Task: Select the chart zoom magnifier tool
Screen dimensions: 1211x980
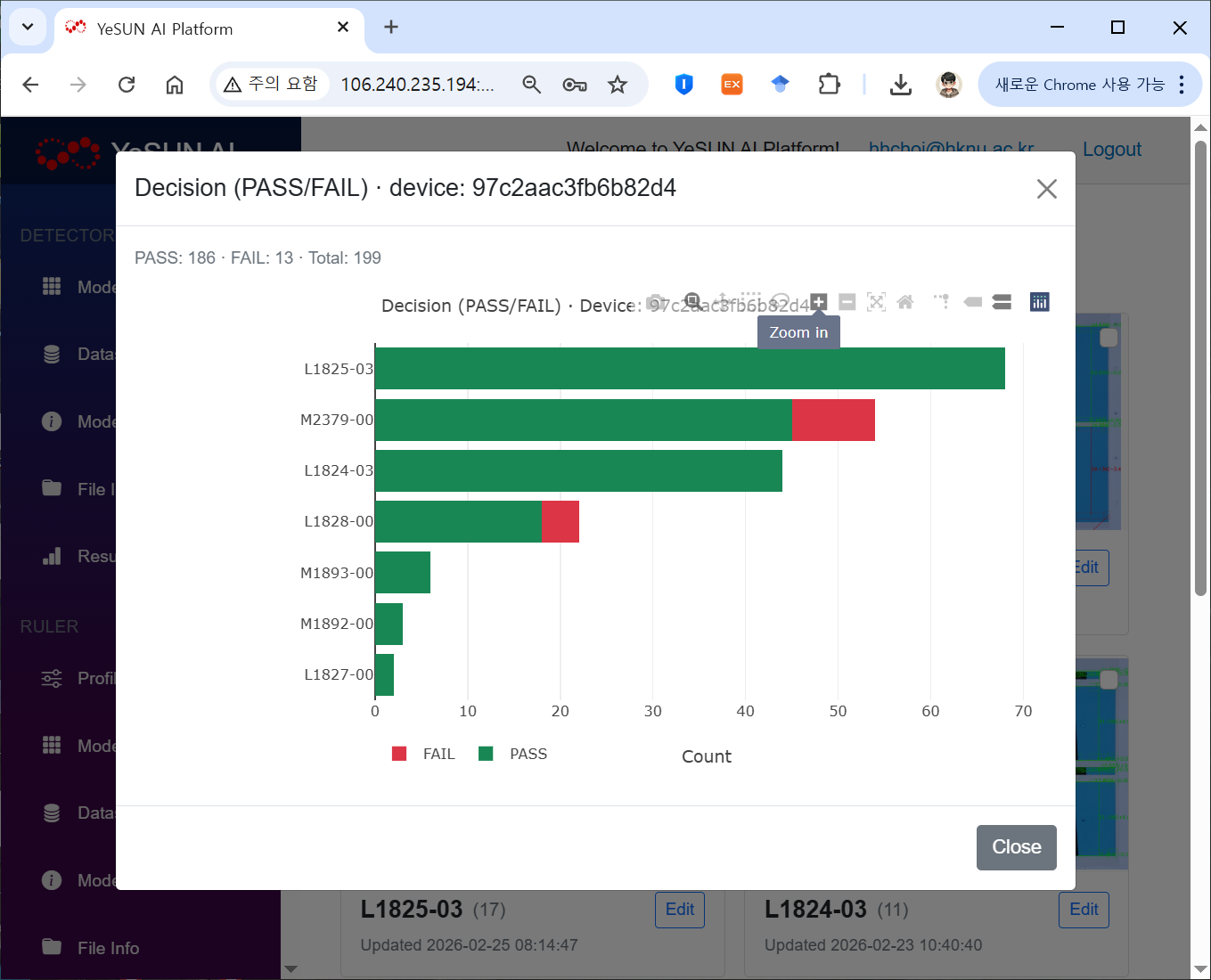Action: [x=692, y=301]
